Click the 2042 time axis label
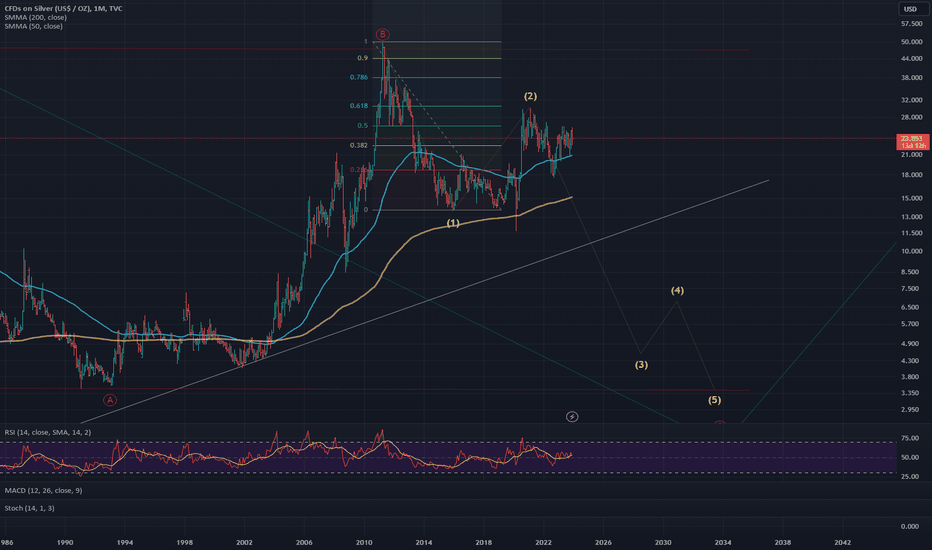This screenshot has height=550, width=932. pos(842,542)
